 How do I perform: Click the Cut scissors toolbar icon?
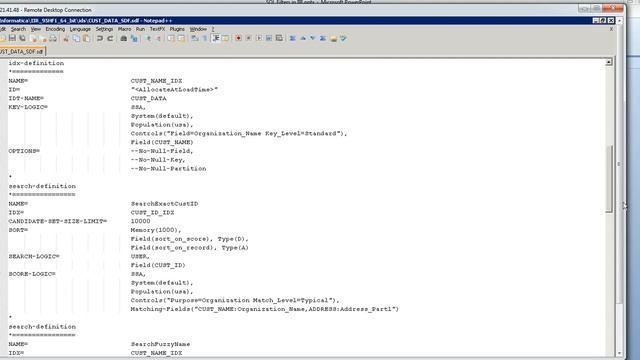point(66,38)
